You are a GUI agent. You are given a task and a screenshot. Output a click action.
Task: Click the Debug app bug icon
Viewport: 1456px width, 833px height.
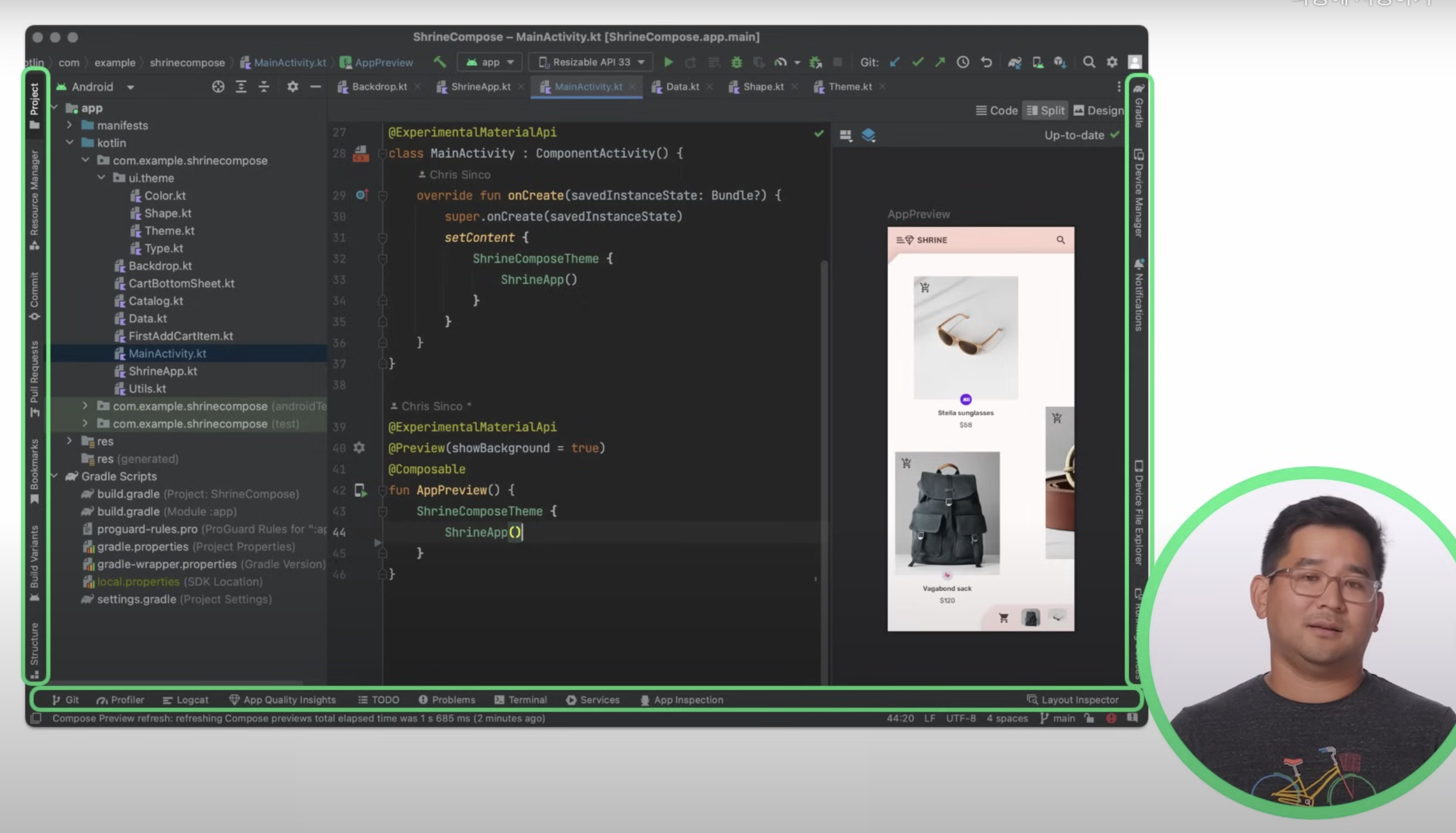(736, 62)
